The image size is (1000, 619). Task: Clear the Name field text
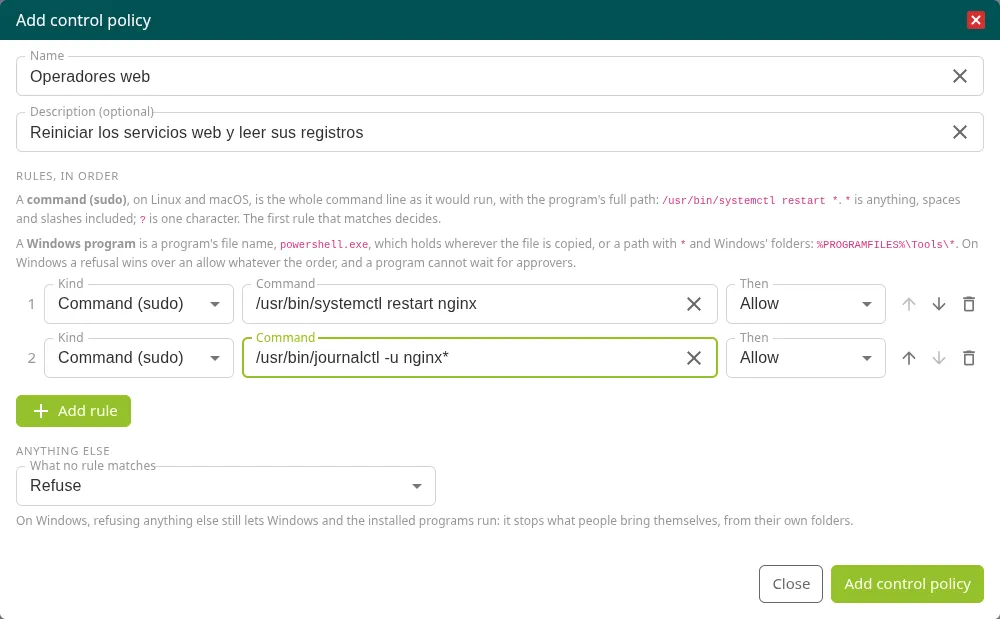[959, 76]
